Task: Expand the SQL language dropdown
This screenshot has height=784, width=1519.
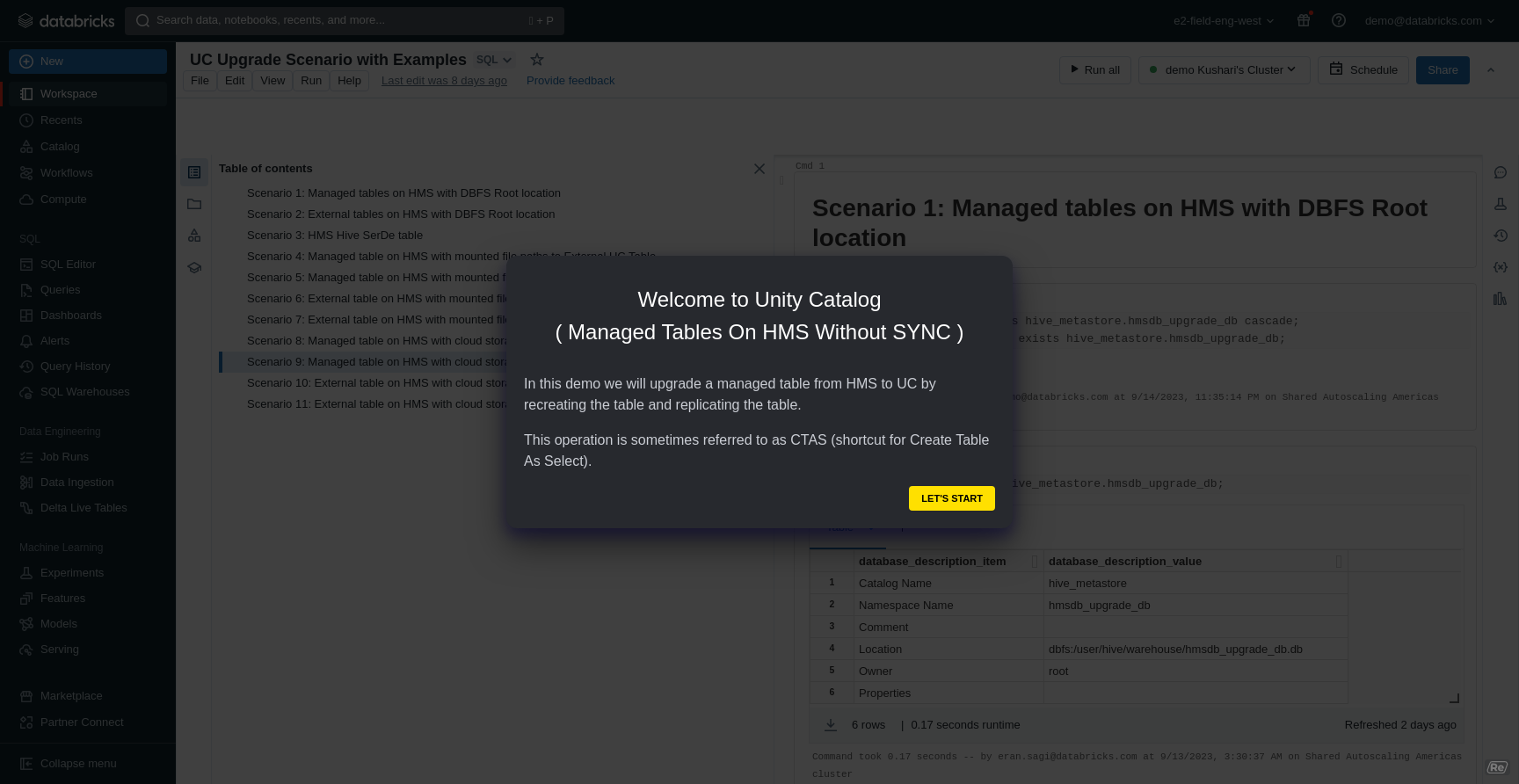Action: point(494,60)
